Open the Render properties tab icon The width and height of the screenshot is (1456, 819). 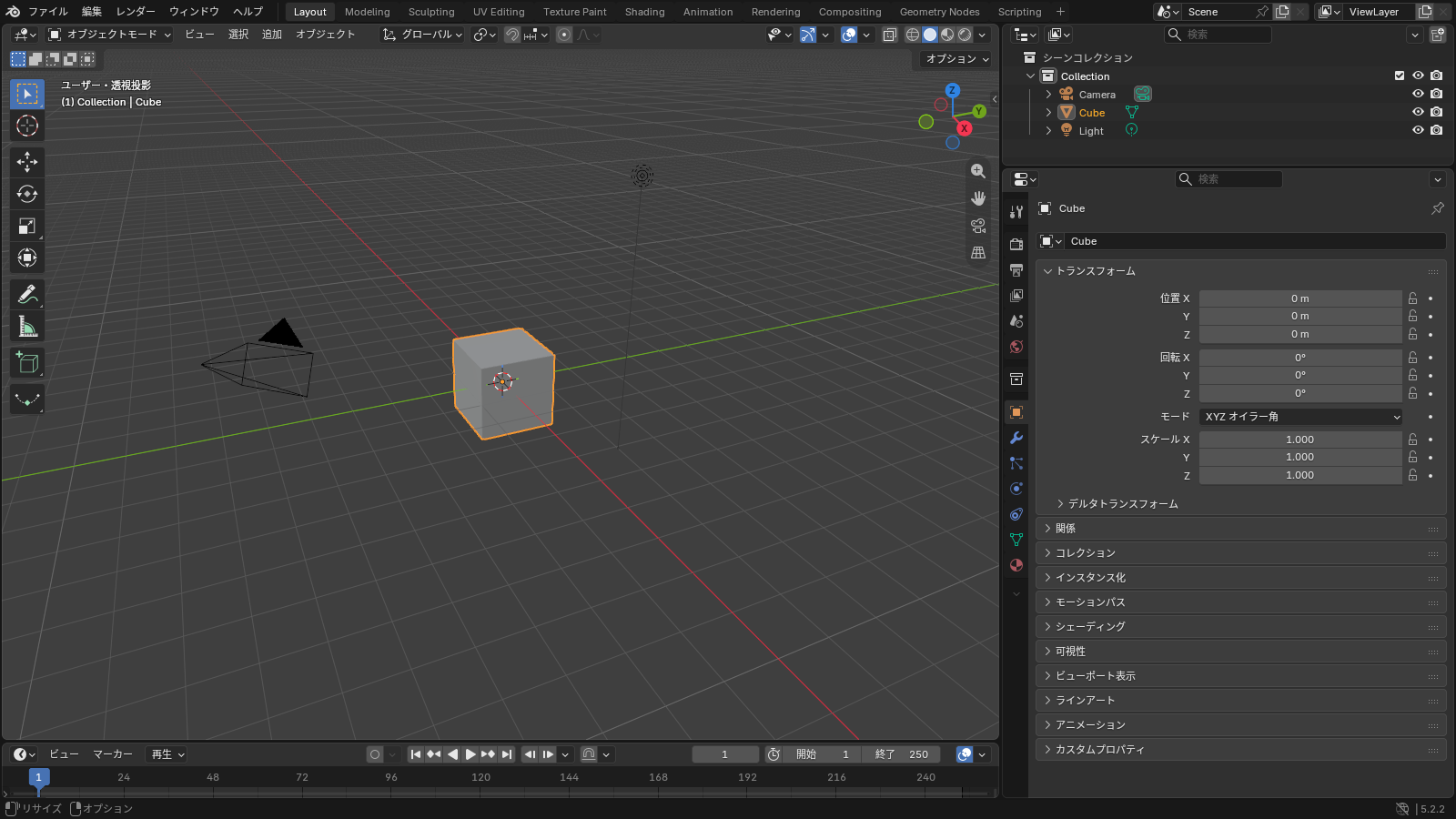tap(1016, 245)
